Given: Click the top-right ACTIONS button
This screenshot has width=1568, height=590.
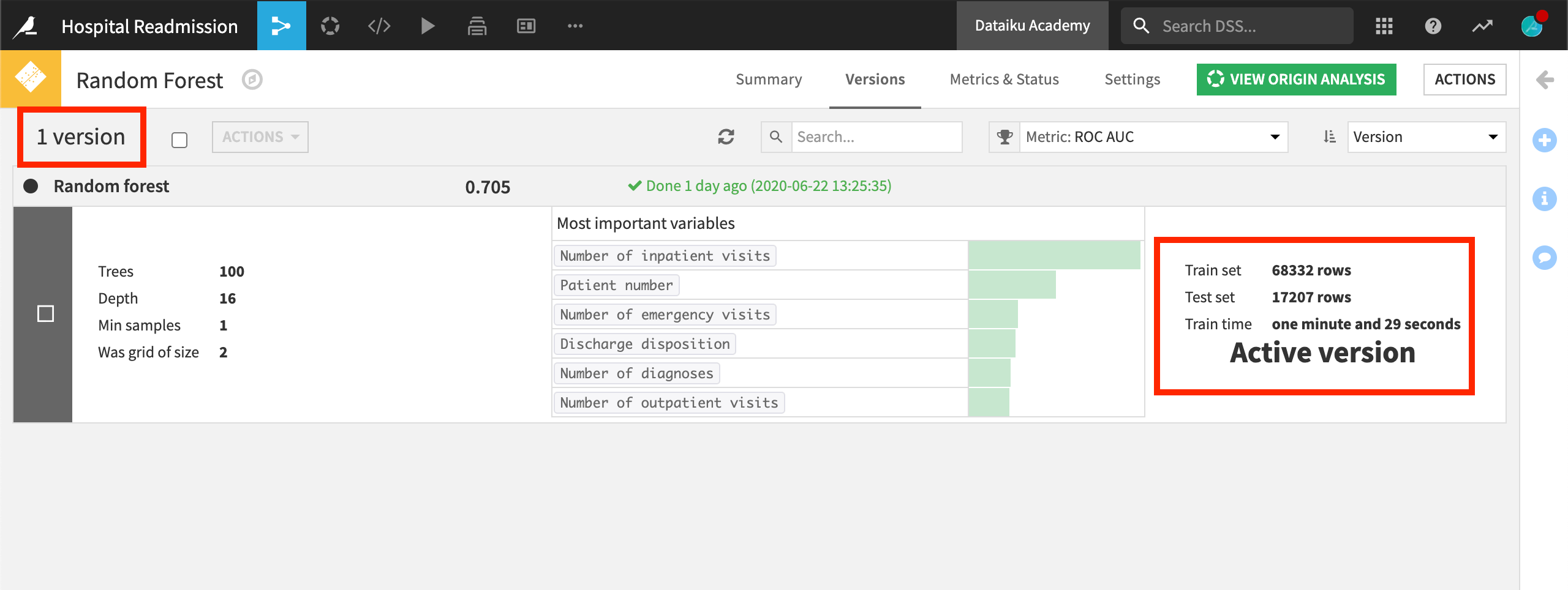Looking at the screenshot, I should pyautogui.click(x=1464, y=79).
